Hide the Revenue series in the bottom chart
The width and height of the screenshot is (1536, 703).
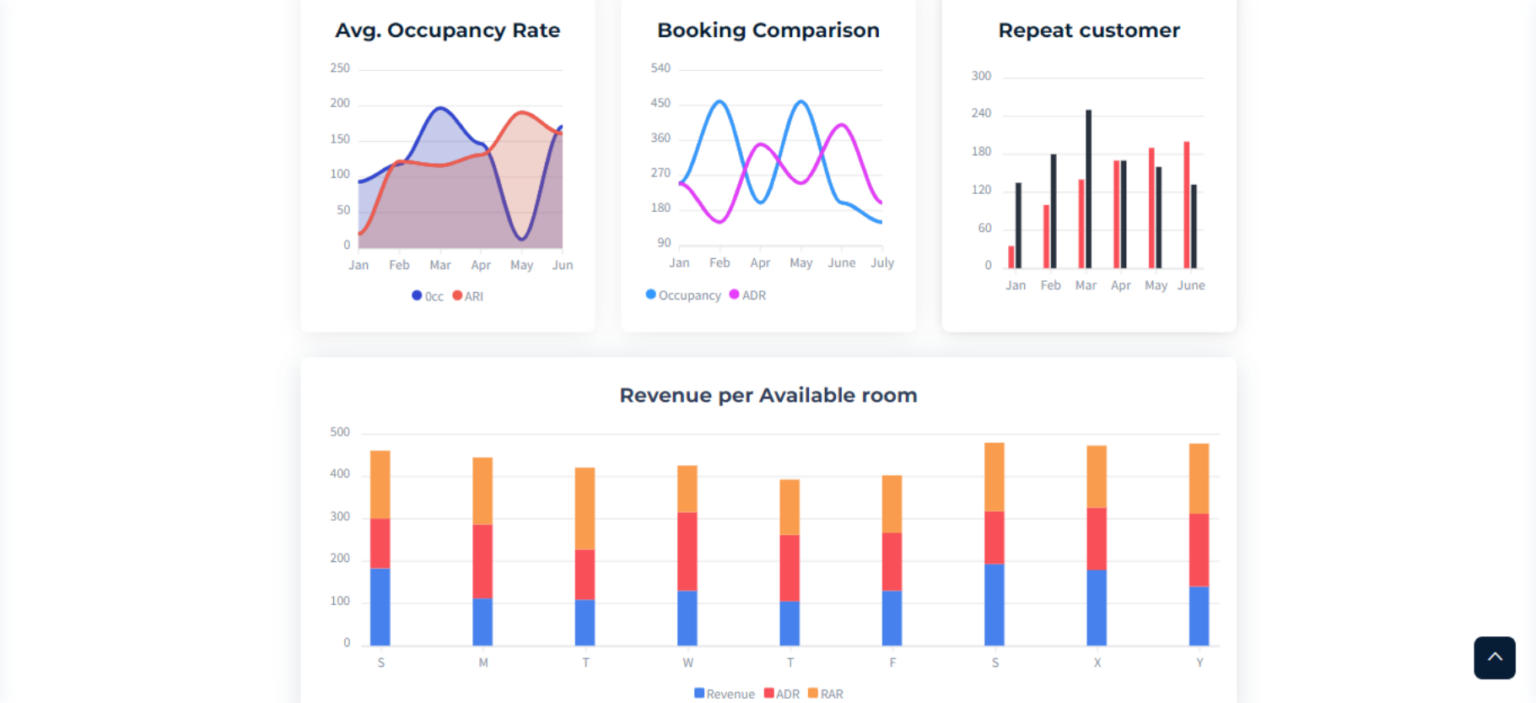[x=724, y=693]
